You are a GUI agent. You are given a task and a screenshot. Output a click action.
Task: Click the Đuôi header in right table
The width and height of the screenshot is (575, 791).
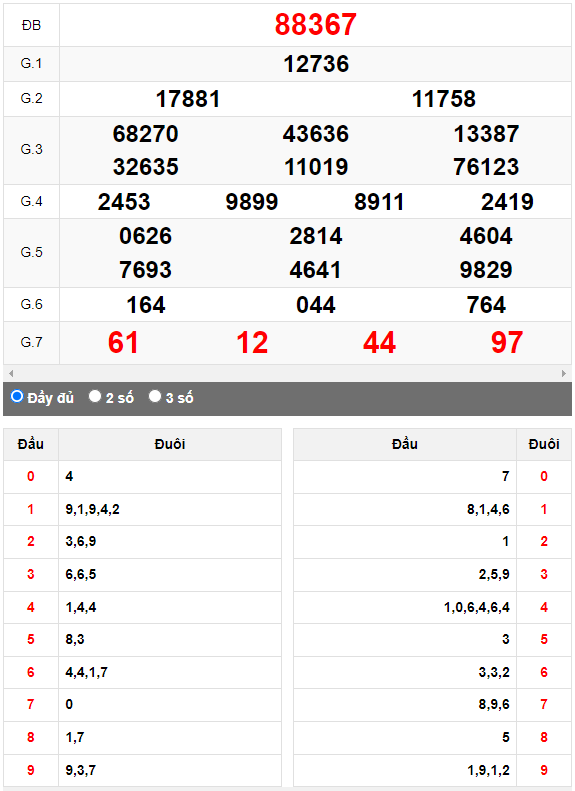point(544,444)
